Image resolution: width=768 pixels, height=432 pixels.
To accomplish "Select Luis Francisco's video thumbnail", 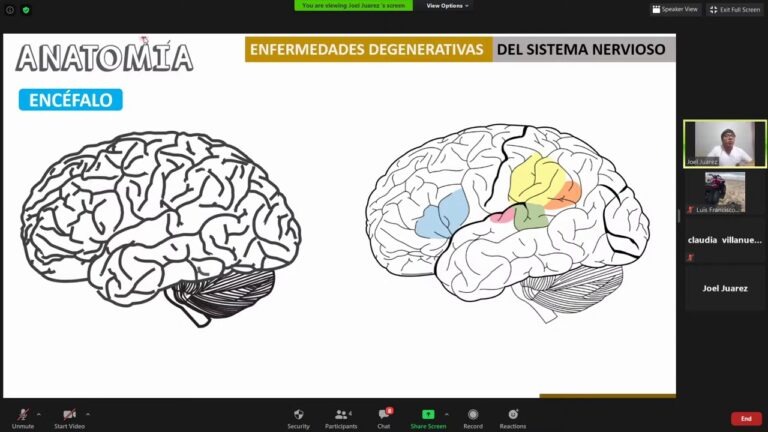I will [x=725, y=192].
